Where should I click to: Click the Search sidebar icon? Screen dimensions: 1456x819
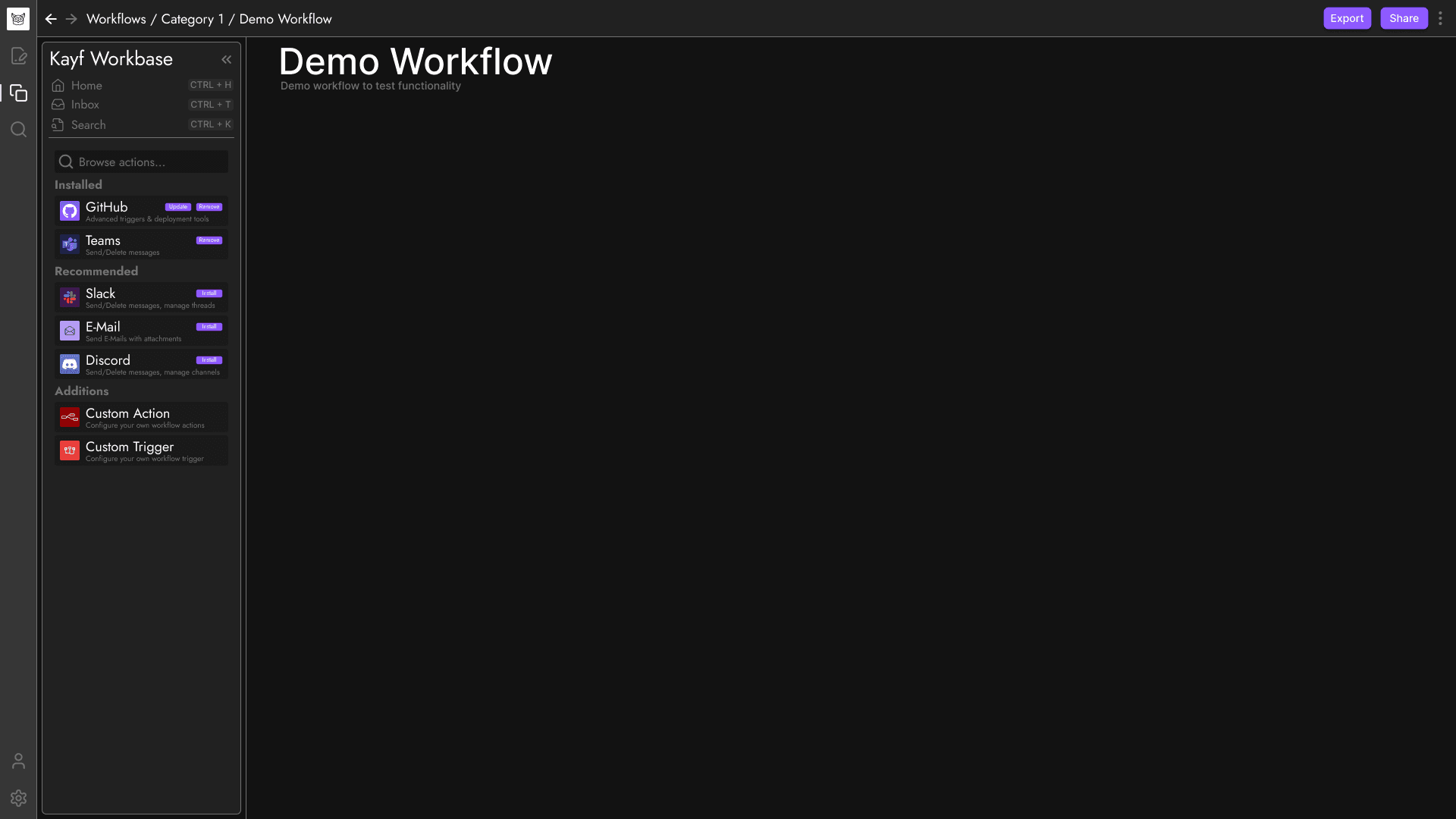(x=18, y=130)
